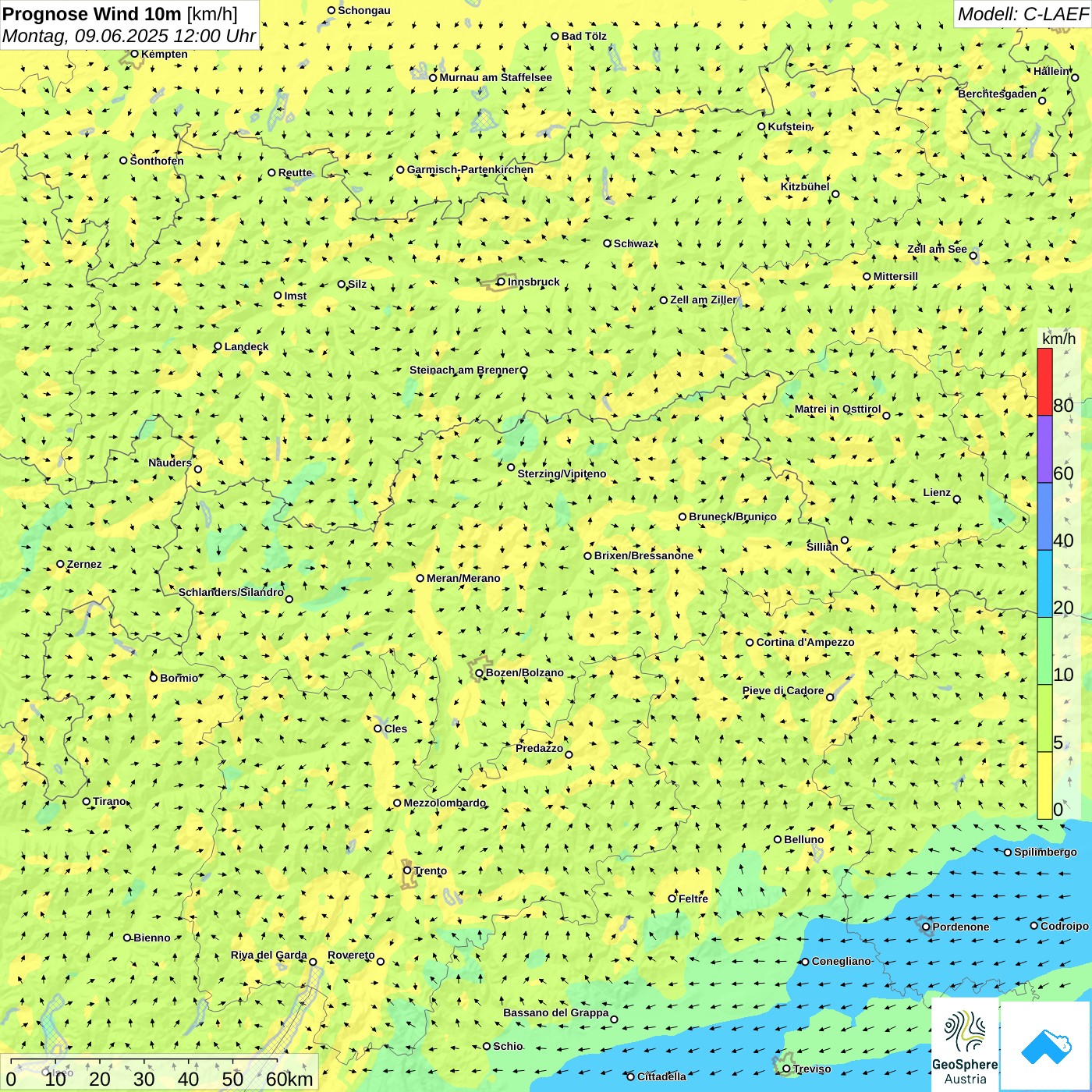Select the Sonthofen city label
The width and height of the screenshot is (1092, 1092).
(157, 161)
